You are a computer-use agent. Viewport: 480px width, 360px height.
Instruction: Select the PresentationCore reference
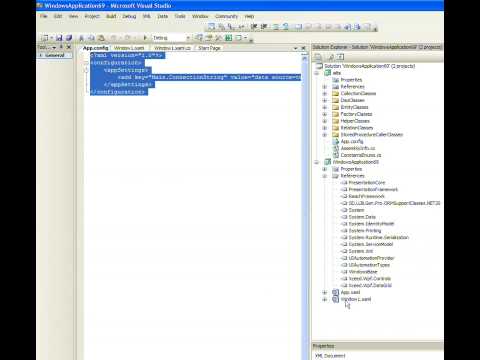click(367, 183)
